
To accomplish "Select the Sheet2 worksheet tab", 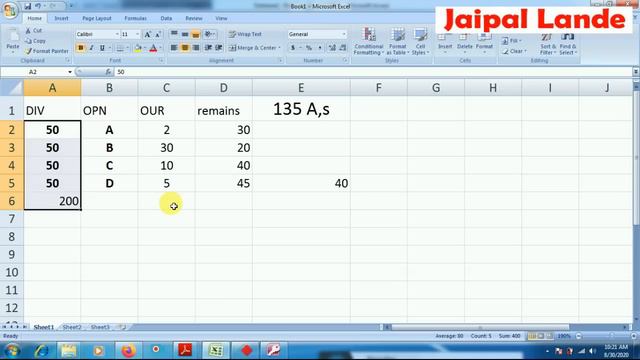I will point(72,327).
